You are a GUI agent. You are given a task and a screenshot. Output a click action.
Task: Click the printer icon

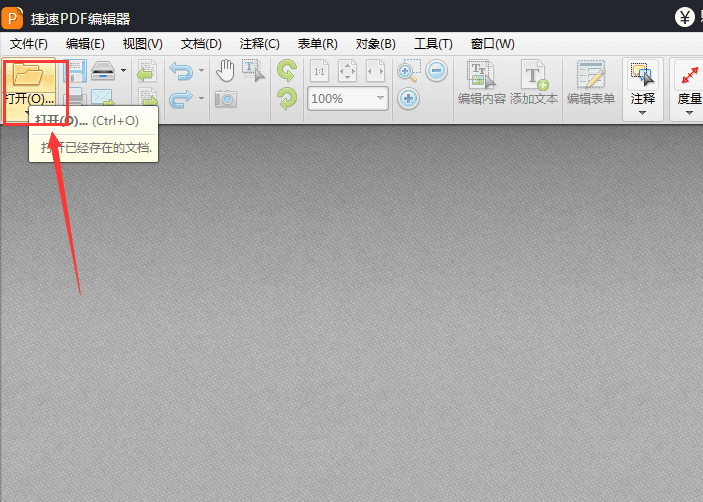[77, 97]
